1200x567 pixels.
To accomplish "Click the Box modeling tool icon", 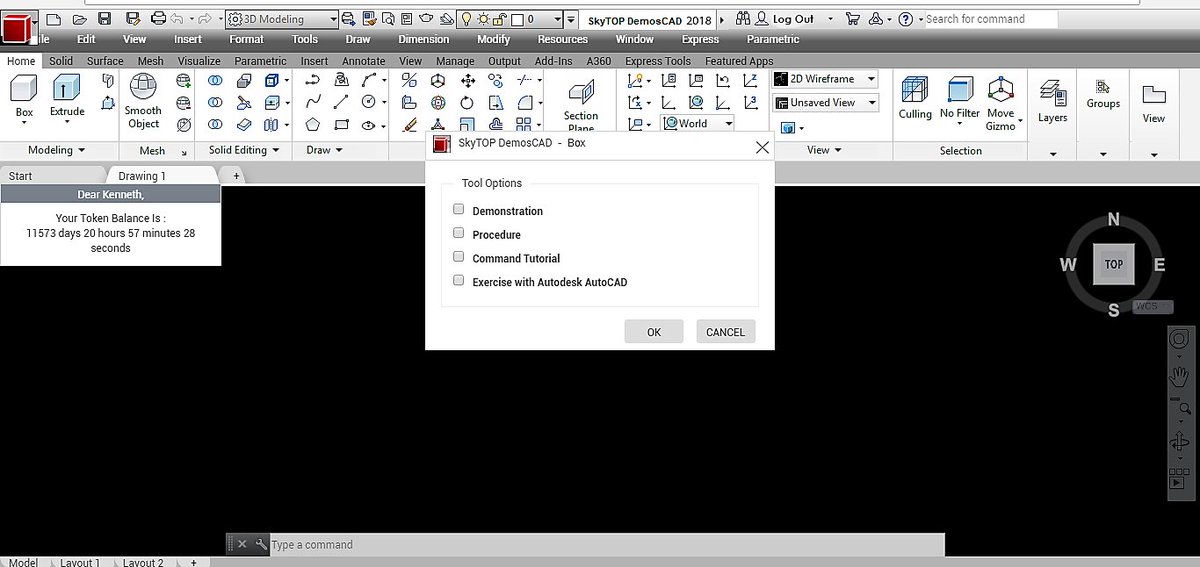I will tap(24, 89).
